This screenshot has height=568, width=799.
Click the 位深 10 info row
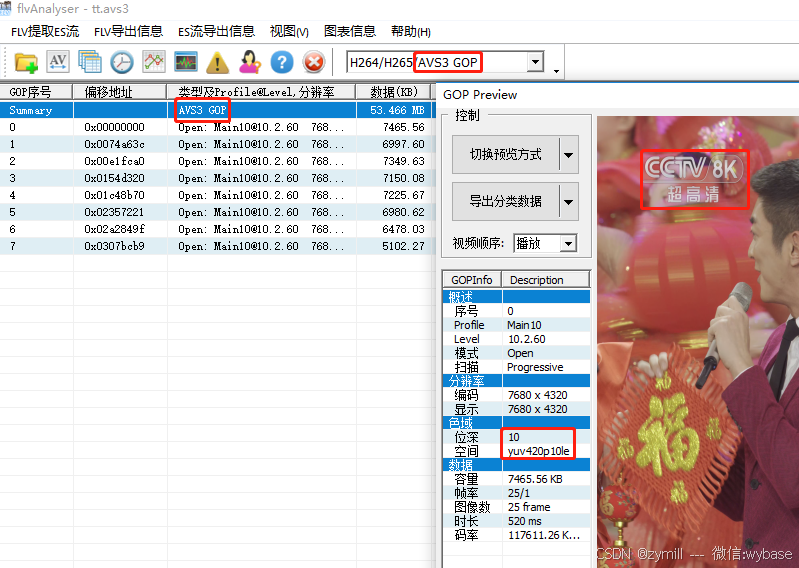tap(517, 437)
